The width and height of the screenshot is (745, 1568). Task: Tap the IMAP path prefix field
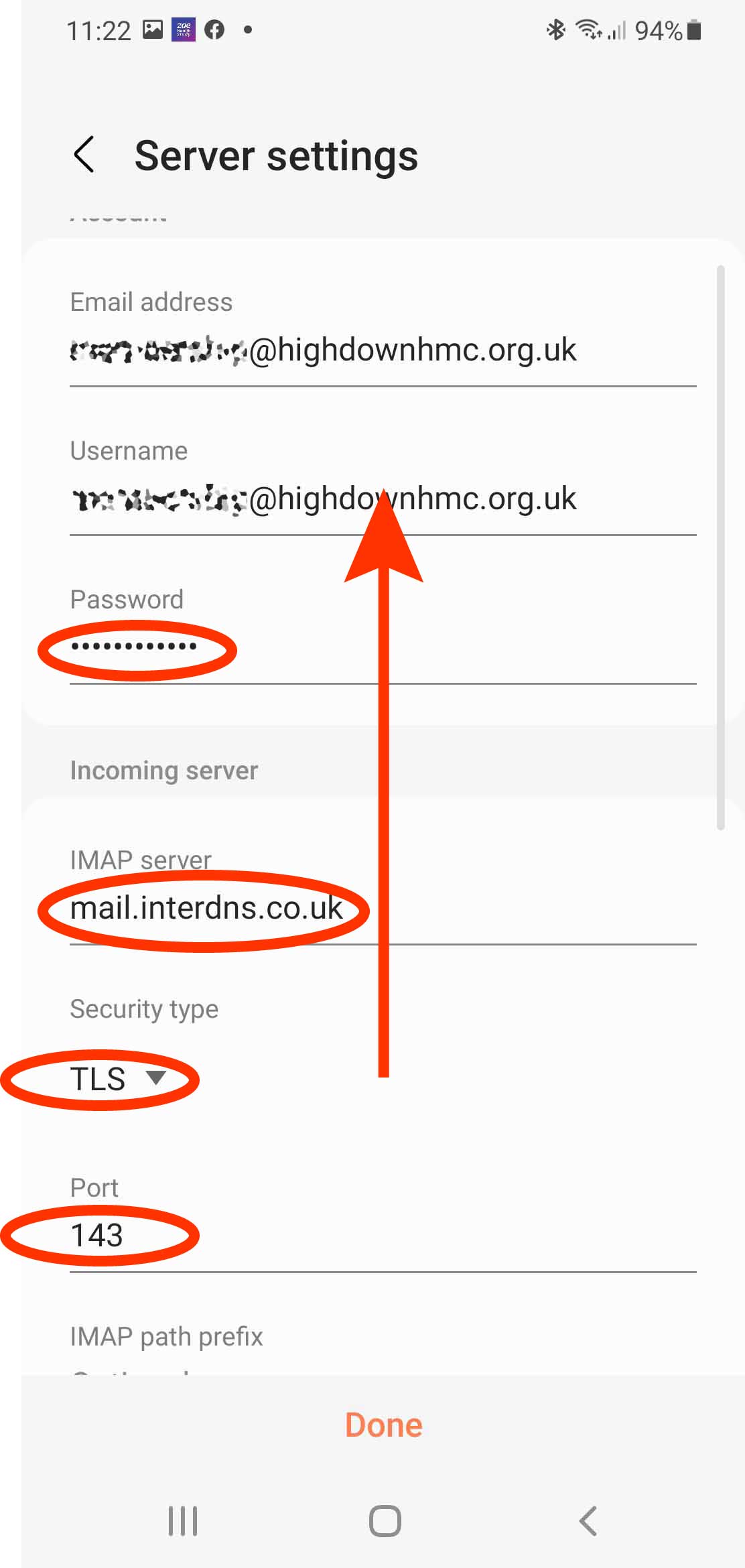point(383,1360)
